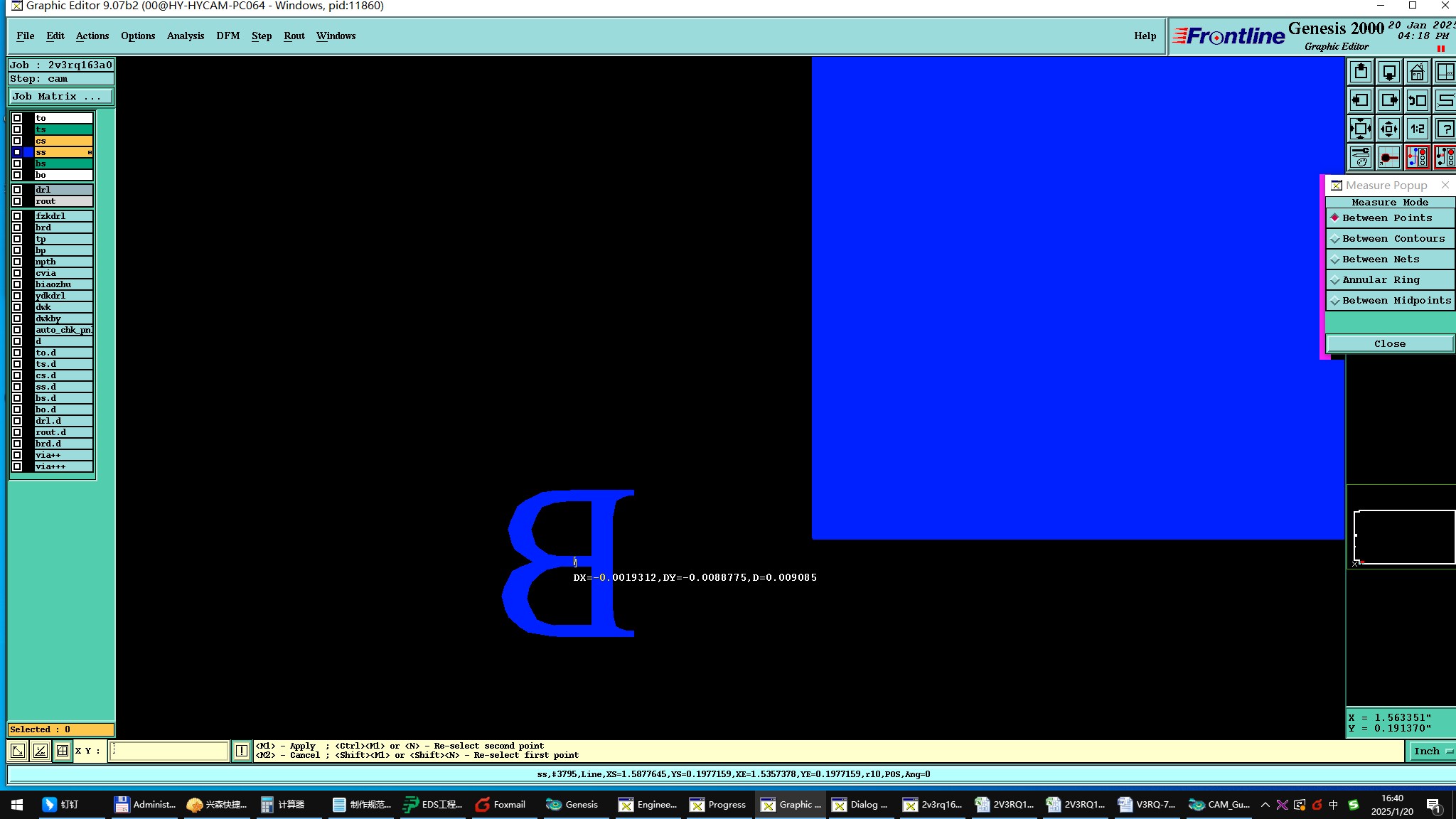Open the Job Matrix ... button
This screenshot has height=819, width=1456.
click(60, 97)
